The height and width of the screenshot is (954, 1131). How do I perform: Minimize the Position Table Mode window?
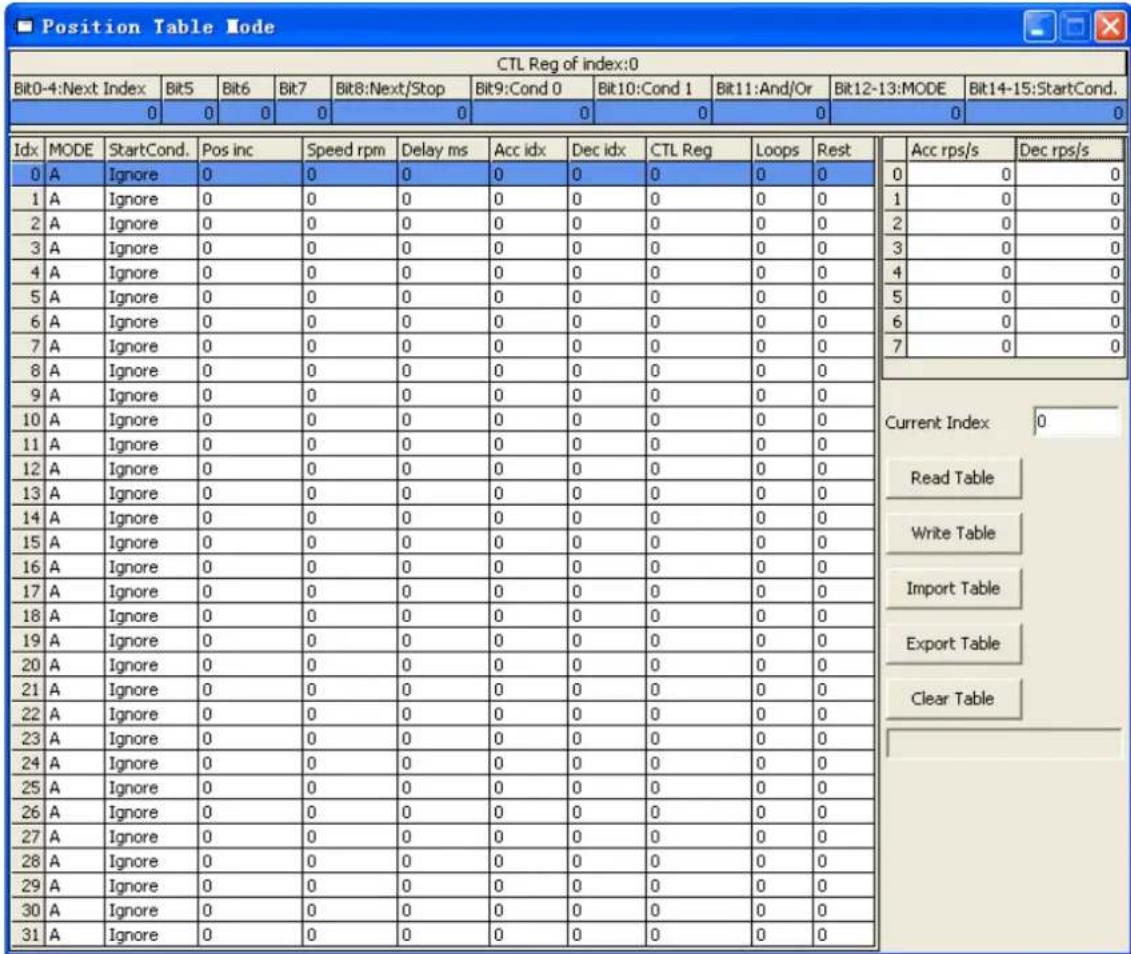pos(1039,27)
